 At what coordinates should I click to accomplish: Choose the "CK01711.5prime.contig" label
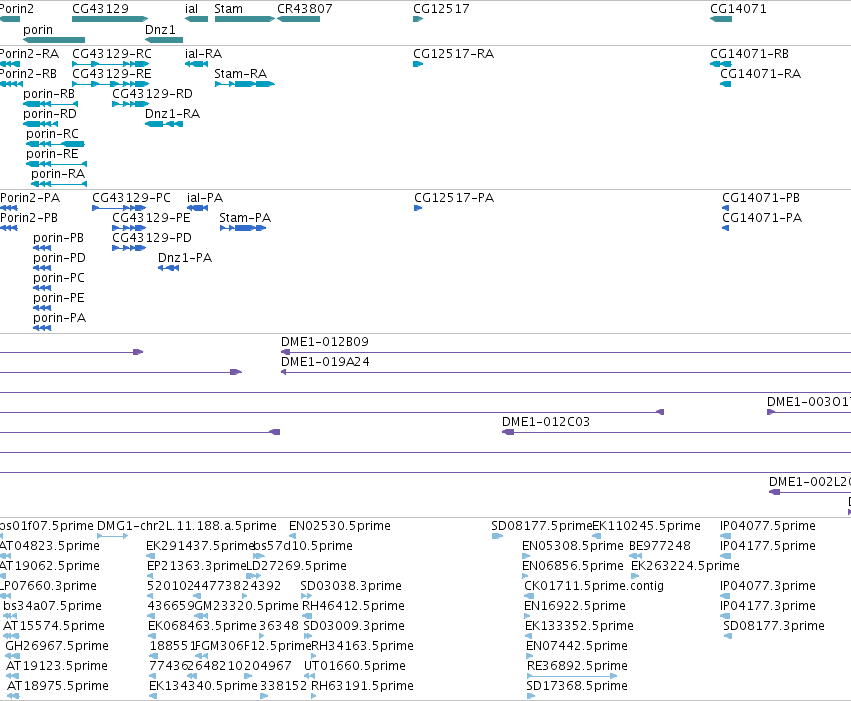click(x=594, y=587)
